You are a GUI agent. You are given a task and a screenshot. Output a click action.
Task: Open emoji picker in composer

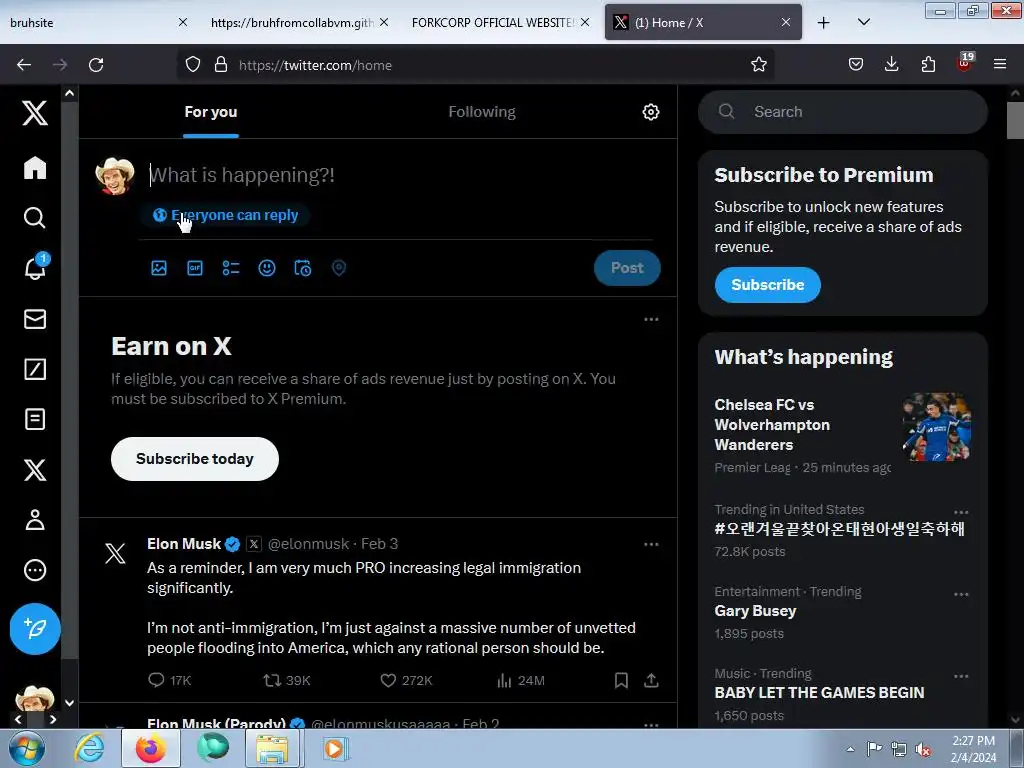point(266,268)
